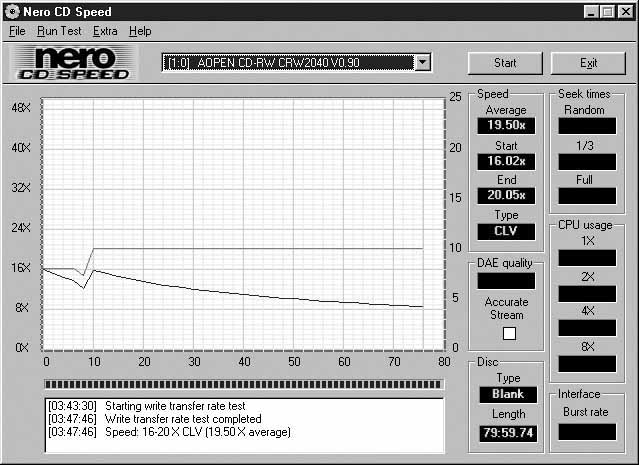The width and height of the screenshot is (639, 465).
Task: Click the Average speed value 19.50x
Action: click(x=506, y=125)
